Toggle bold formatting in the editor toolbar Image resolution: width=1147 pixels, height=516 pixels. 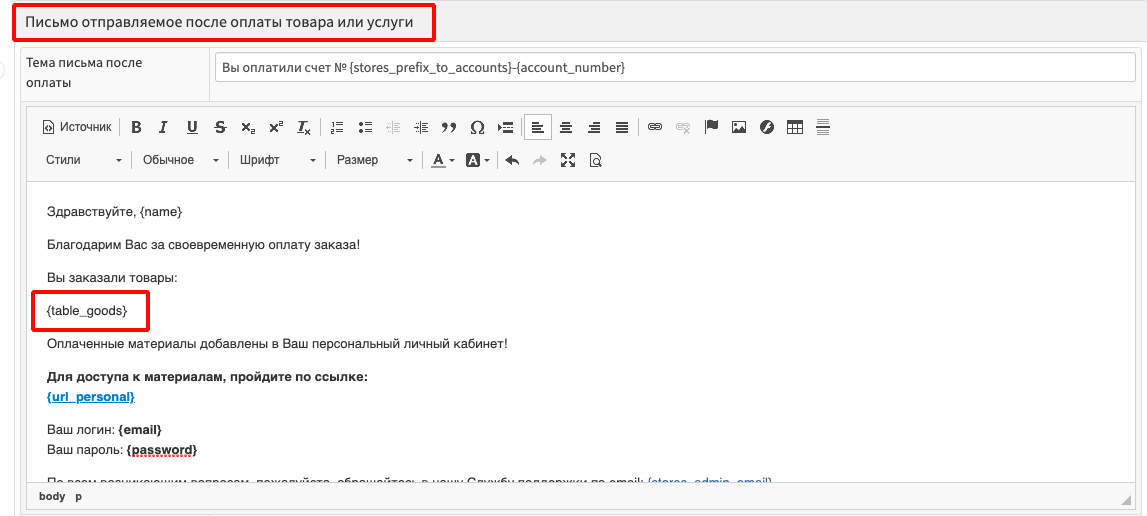(x=136, y=127)
